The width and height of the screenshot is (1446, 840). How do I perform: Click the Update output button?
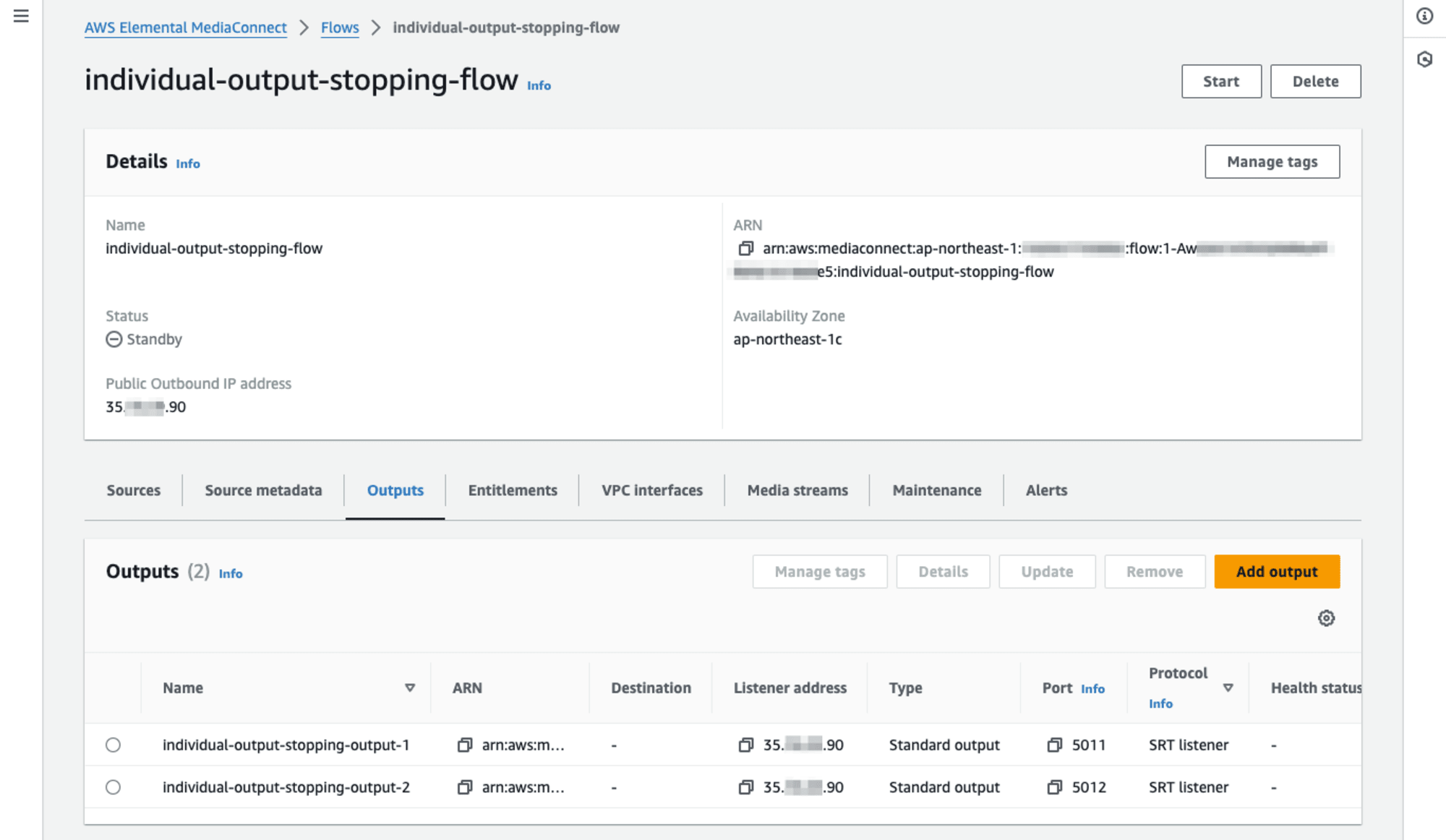point(1047,572)
